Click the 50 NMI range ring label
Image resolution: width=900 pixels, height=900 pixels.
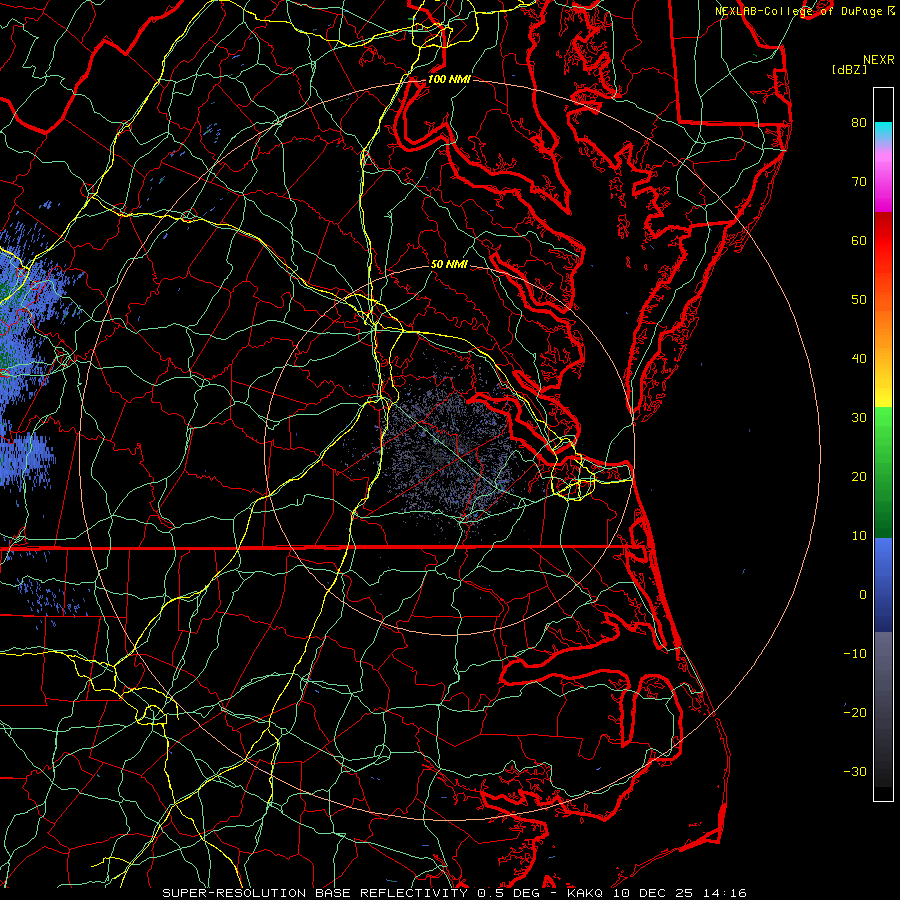pyautogui.click(x=449, y=264)
